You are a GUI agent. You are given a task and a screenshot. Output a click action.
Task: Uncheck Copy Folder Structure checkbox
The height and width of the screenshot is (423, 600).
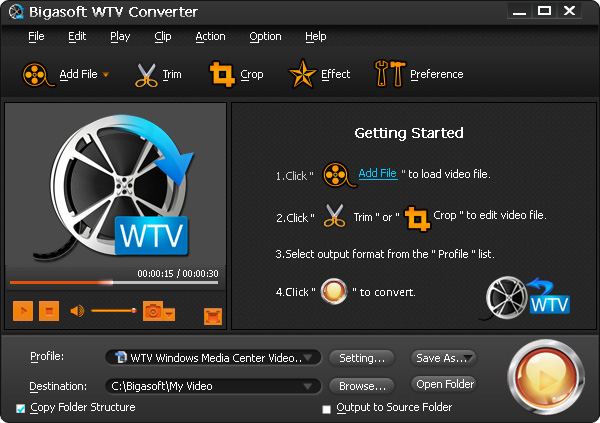point(21,408)
